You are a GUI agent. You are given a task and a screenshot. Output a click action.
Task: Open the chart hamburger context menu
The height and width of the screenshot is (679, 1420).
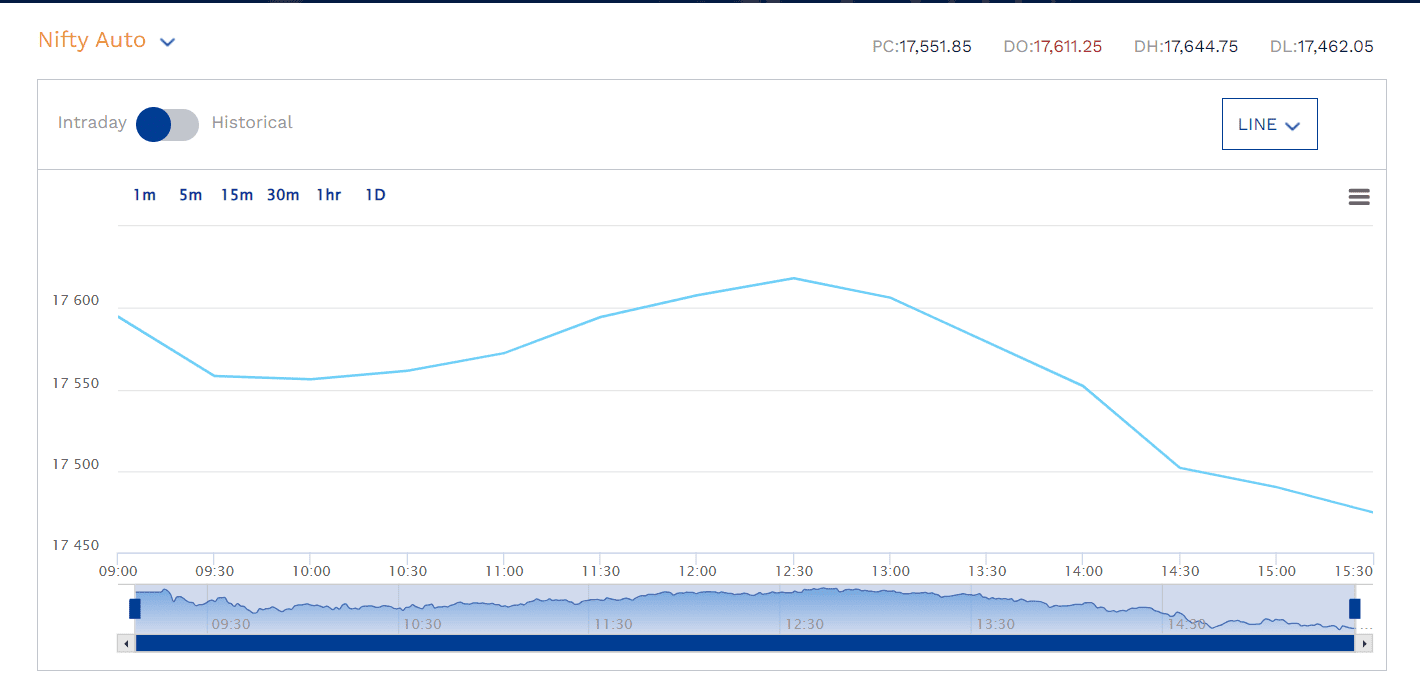click(x=1358, y=197)
